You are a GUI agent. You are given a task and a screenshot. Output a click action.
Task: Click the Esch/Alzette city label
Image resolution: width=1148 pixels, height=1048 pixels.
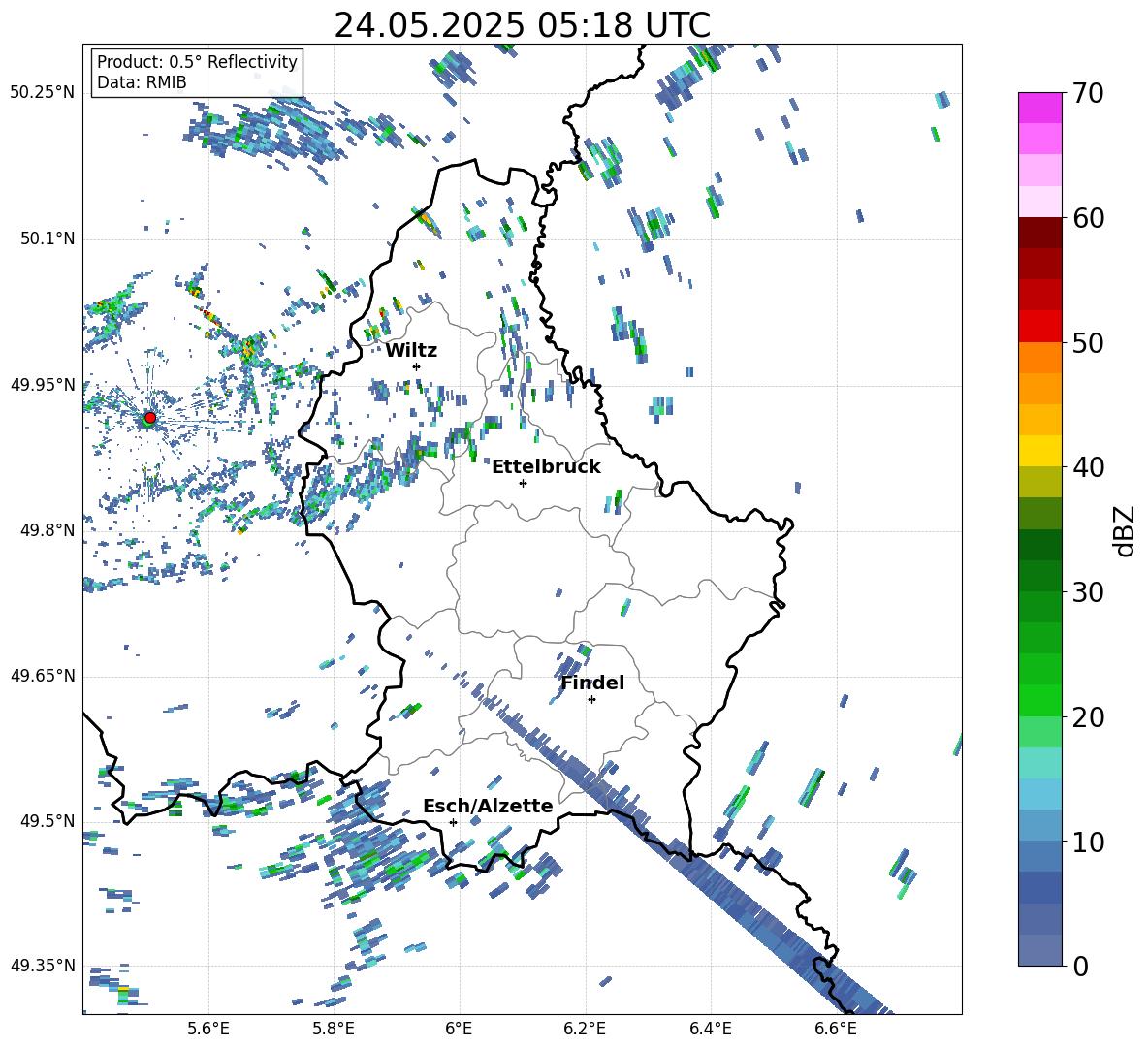click(x=488, y=806)
